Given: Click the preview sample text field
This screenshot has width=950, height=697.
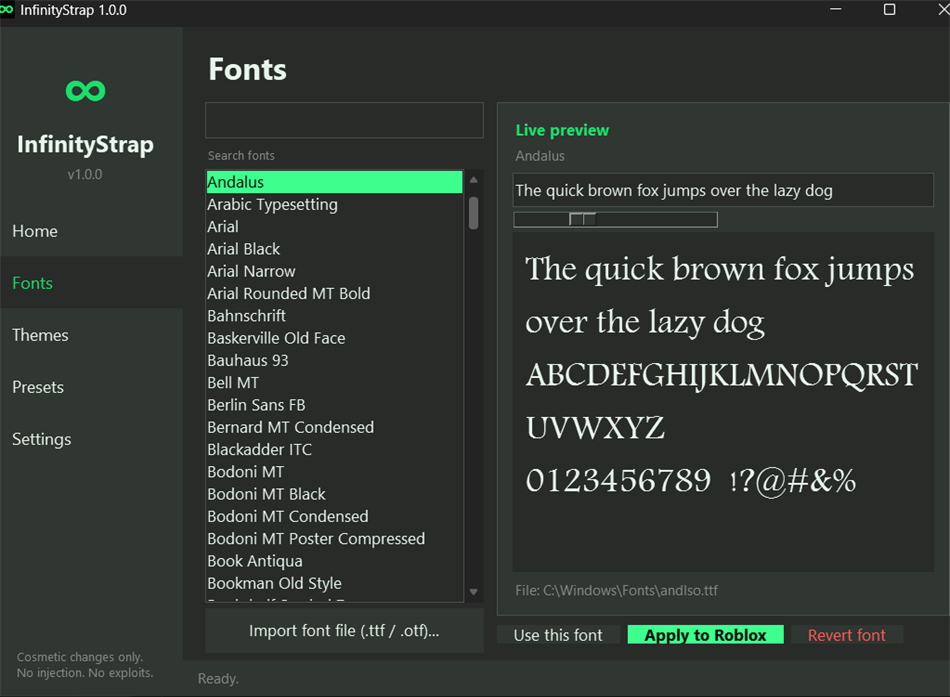Looking at the screenshot, I should 723,190.
